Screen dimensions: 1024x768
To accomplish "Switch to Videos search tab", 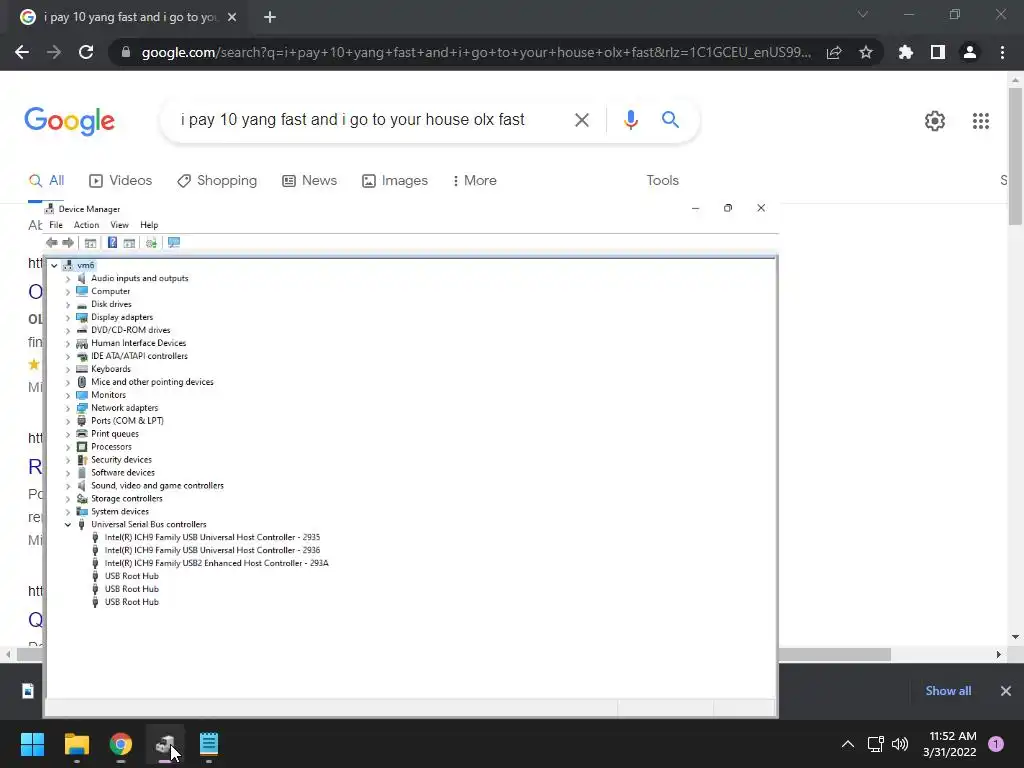I will 121,181.
